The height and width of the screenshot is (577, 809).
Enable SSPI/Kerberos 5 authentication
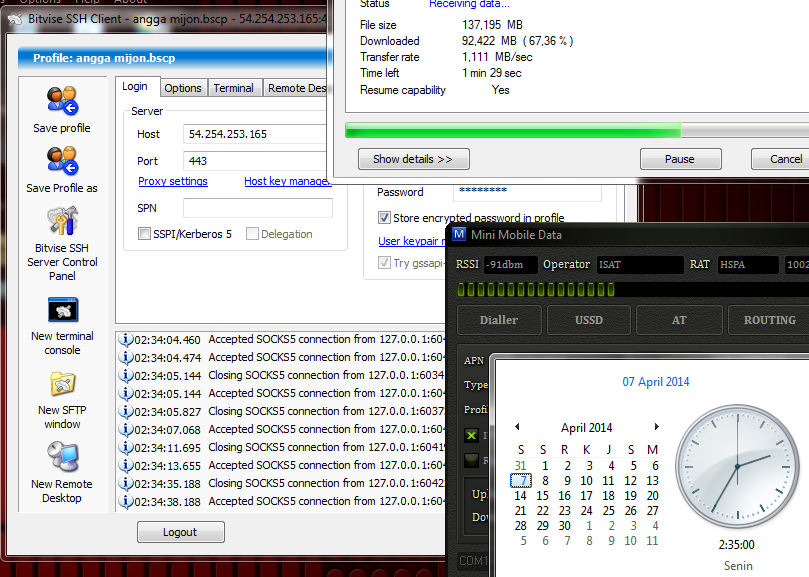tap(145, 233)
